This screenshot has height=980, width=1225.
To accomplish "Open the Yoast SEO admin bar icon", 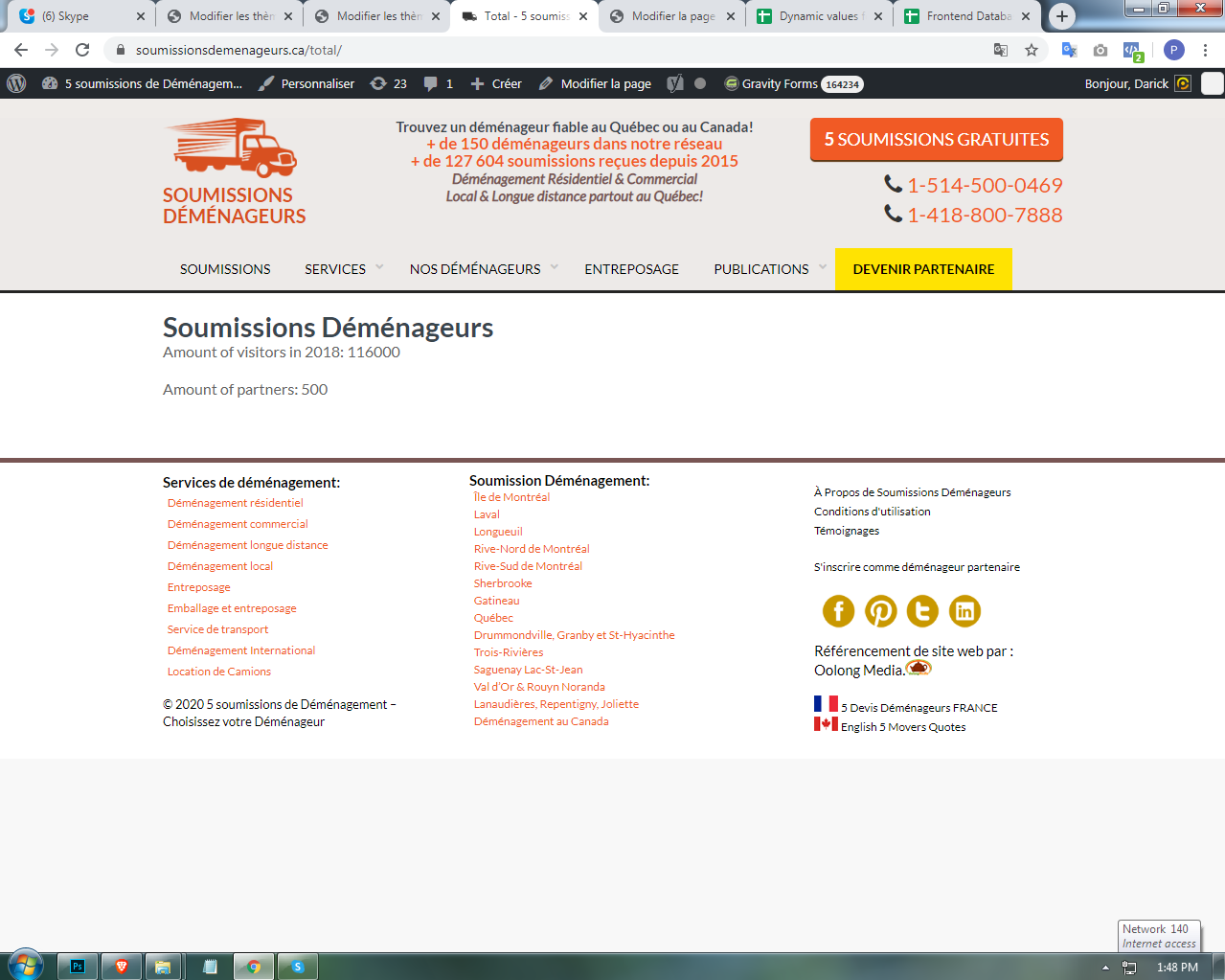I will 675,83.
